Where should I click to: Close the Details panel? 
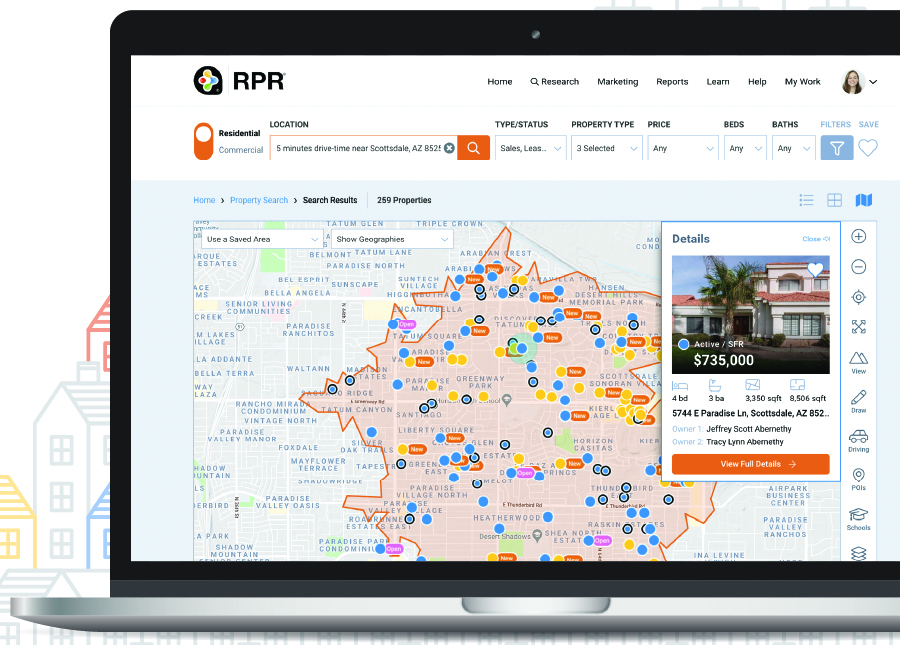(x=816, y=239)
